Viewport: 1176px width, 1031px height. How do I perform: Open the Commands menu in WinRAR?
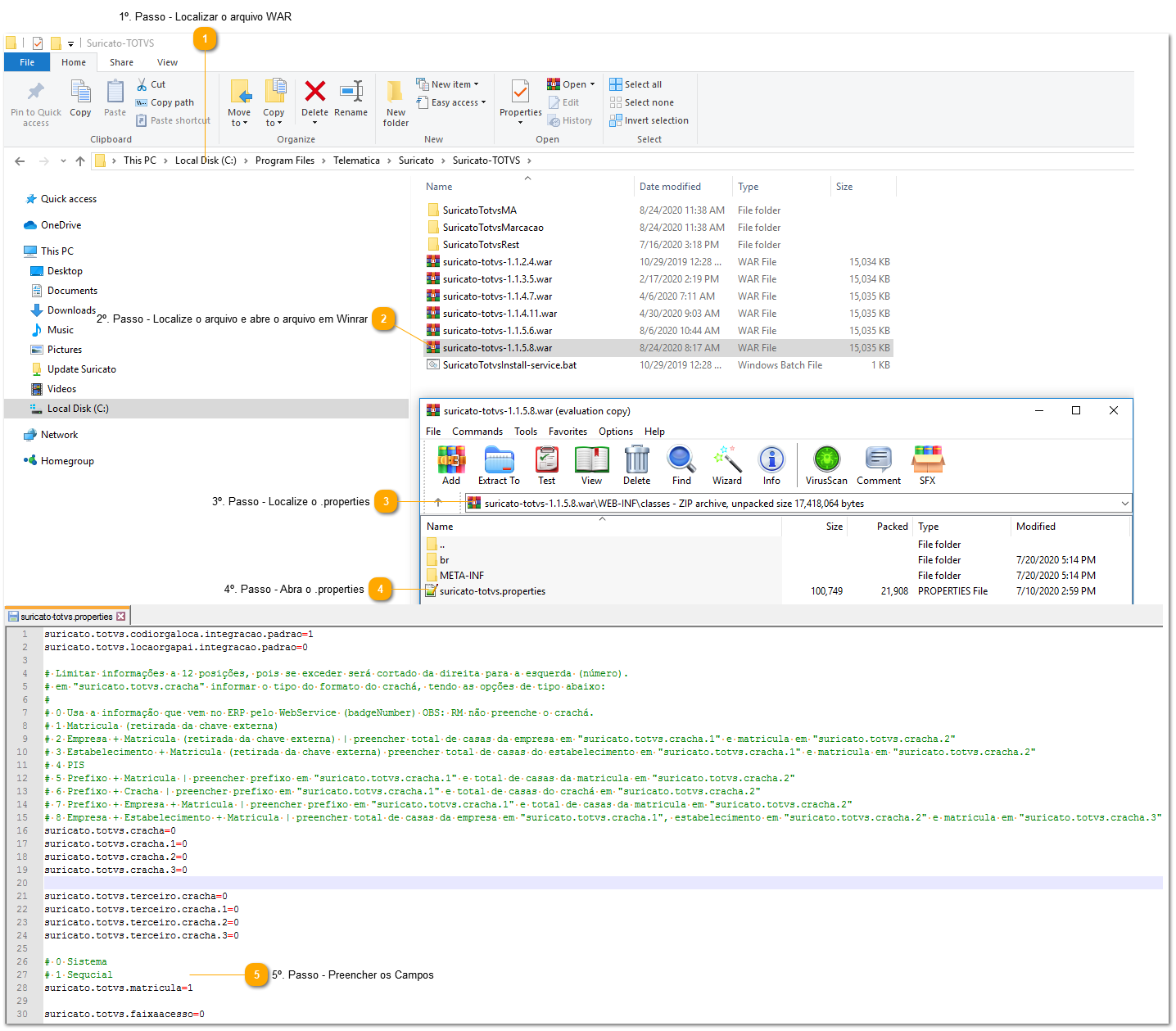[x=477, y=432]
